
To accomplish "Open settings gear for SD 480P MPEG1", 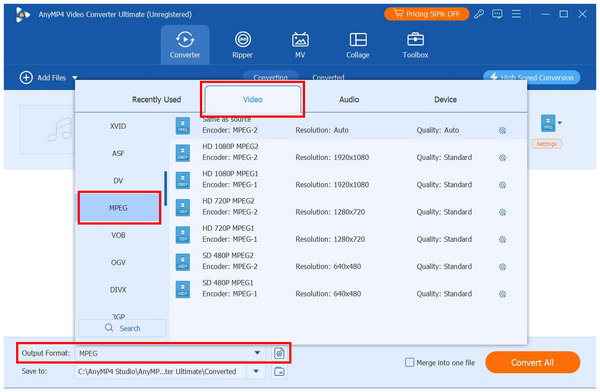I will click(x=502, y=294).
